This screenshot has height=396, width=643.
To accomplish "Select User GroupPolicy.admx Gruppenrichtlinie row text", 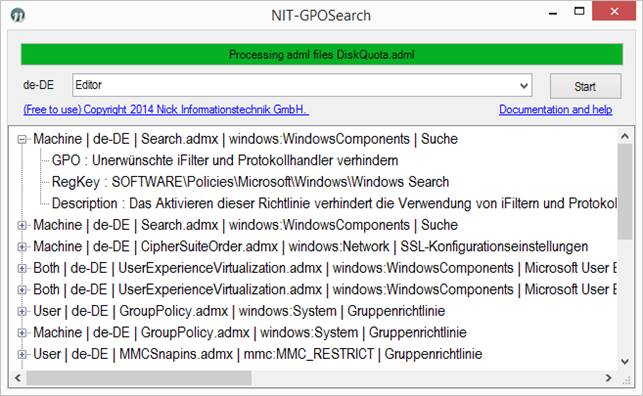I will (239, 311).
